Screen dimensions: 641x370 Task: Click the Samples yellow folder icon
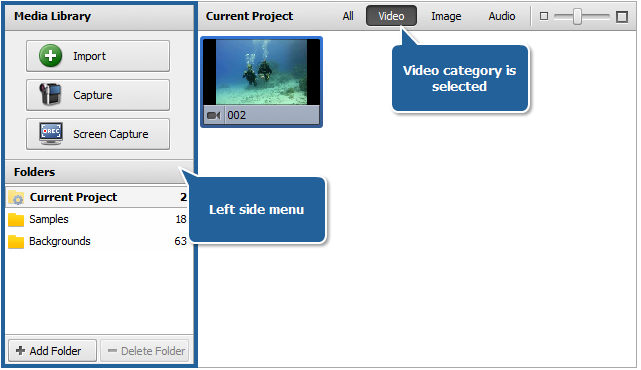point(16,220)
